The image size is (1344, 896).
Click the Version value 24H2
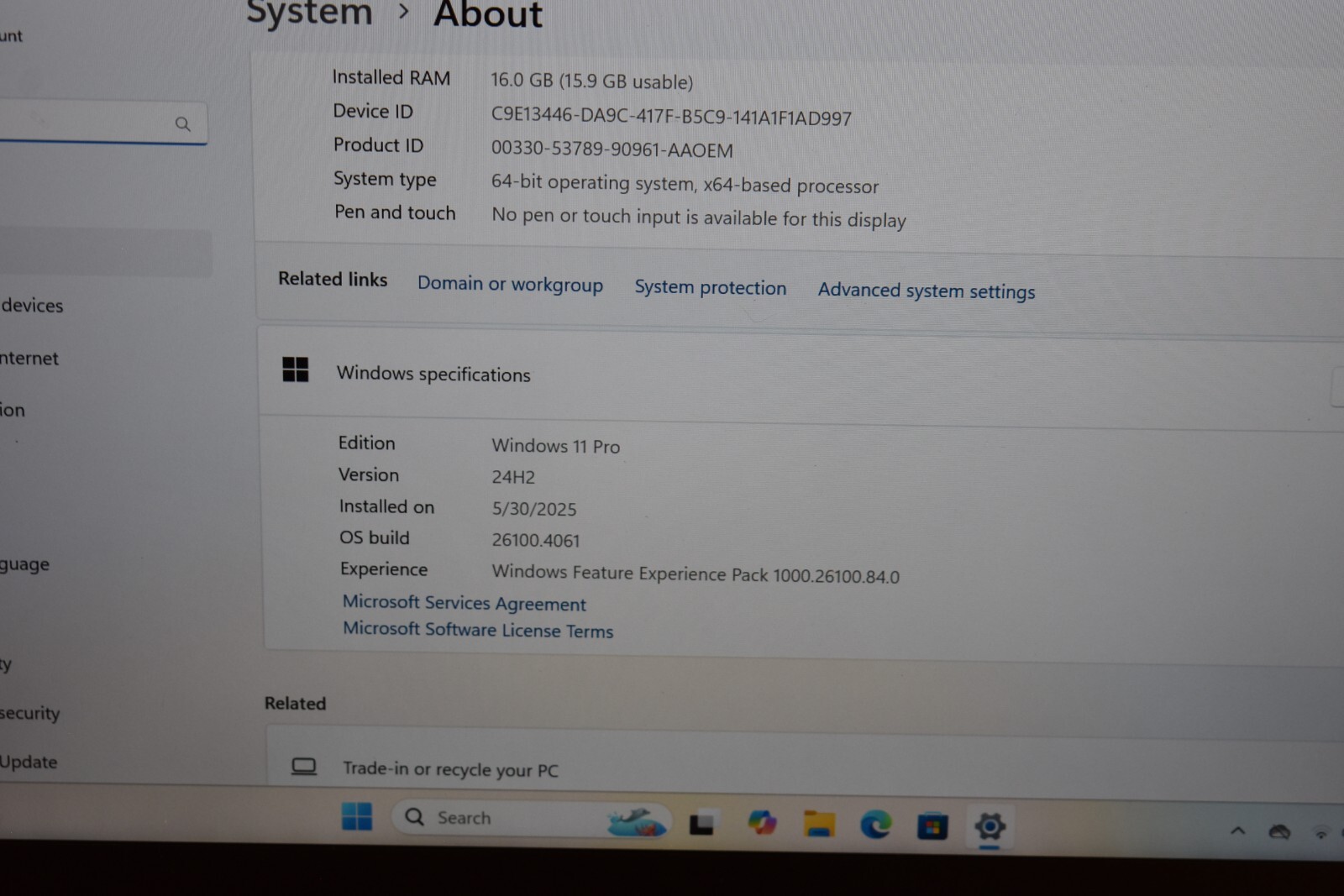513,477
